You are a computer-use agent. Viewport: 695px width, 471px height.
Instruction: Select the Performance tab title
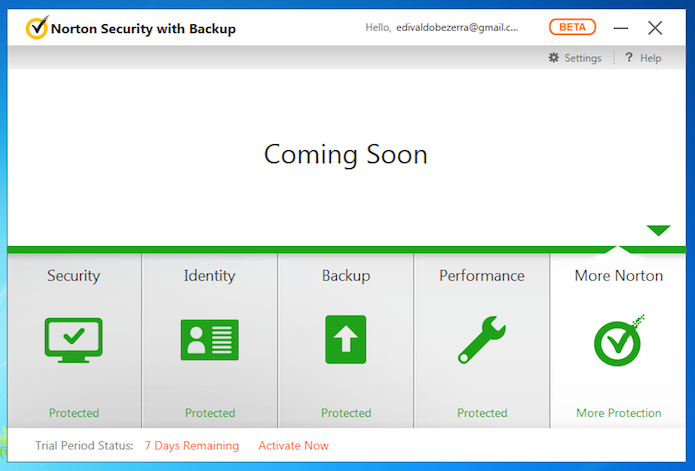coord(482,276)
